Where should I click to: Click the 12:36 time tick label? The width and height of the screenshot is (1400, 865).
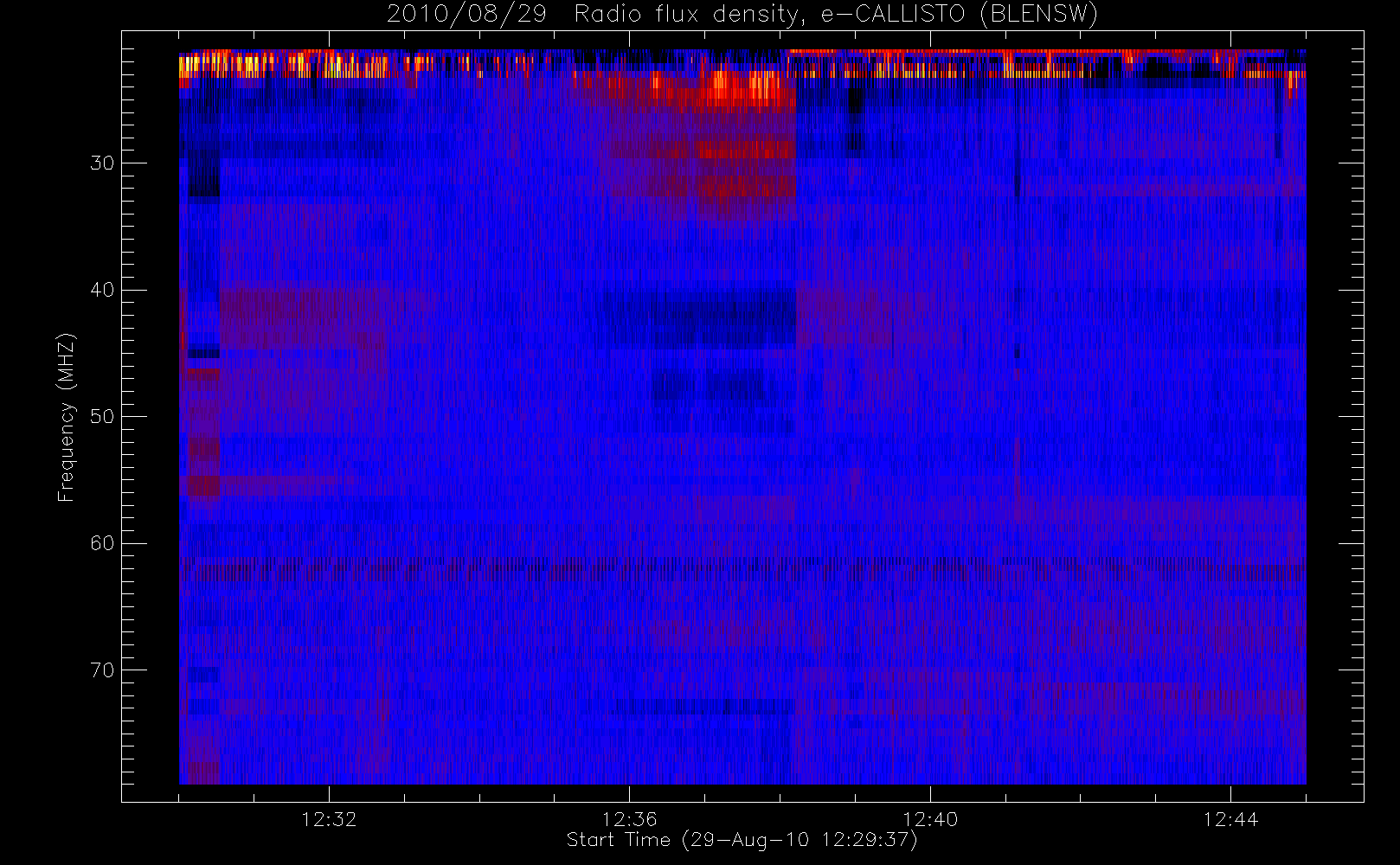click(629, 818)
